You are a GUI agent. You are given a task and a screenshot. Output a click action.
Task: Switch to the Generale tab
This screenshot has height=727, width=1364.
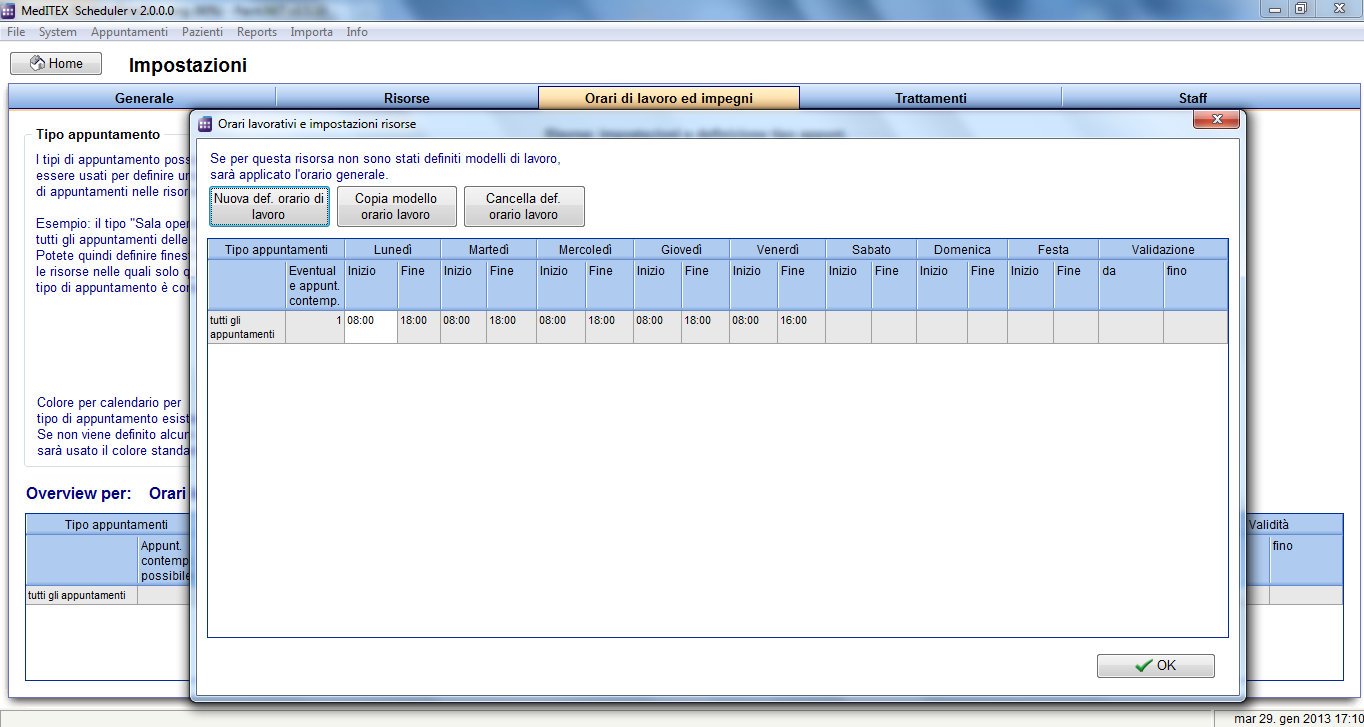(x=144, y=98)
